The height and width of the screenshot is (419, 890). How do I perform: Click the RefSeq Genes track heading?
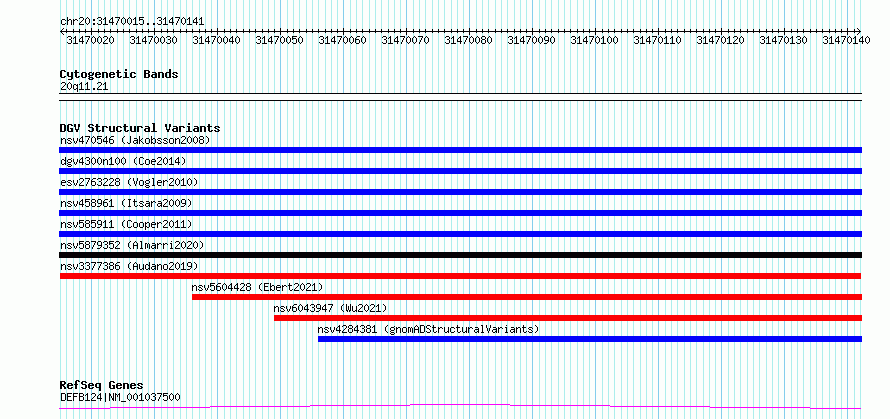(101, 386)
